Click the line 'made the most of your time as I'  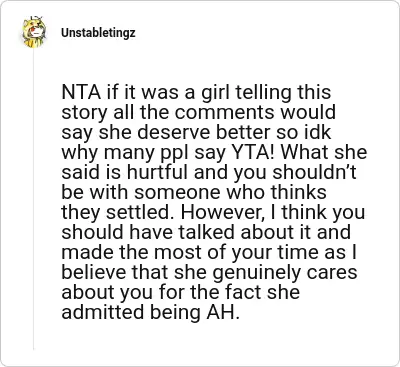[209, 252]
